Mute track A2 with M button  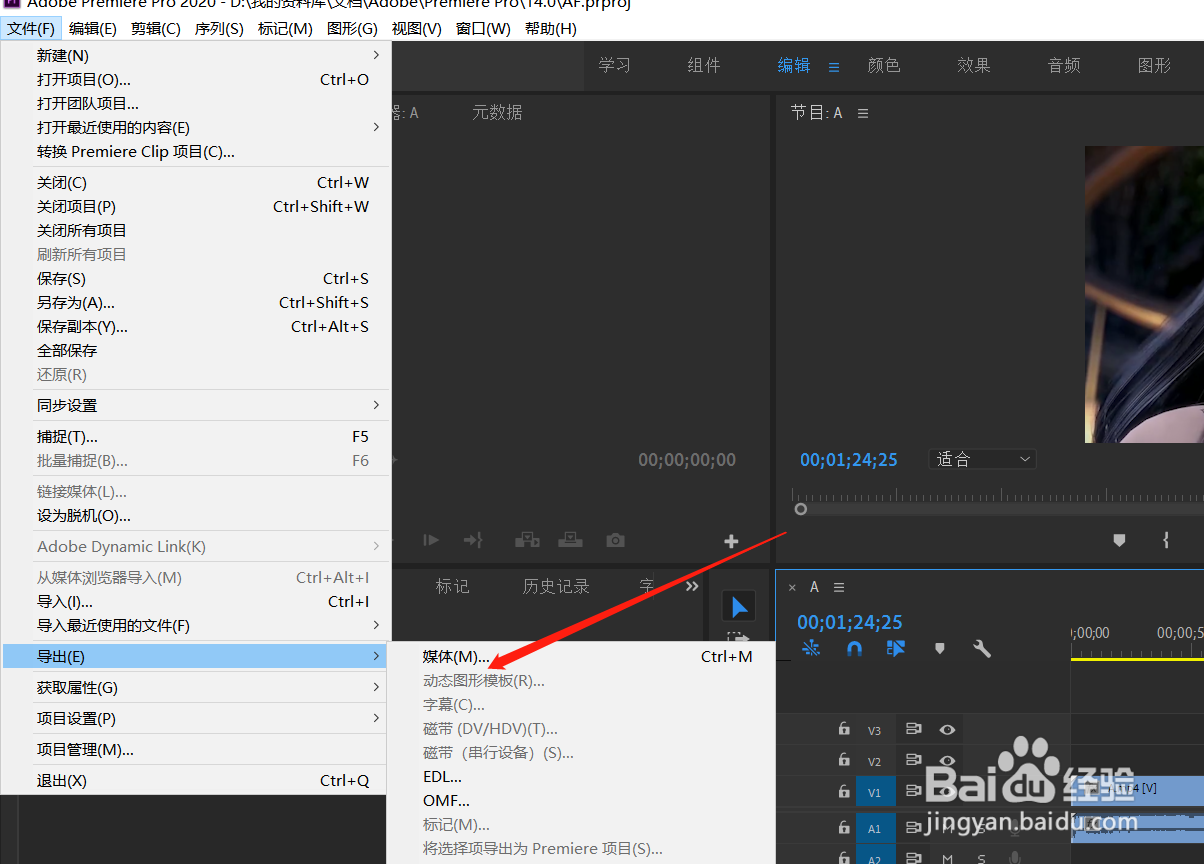[946, 858]
